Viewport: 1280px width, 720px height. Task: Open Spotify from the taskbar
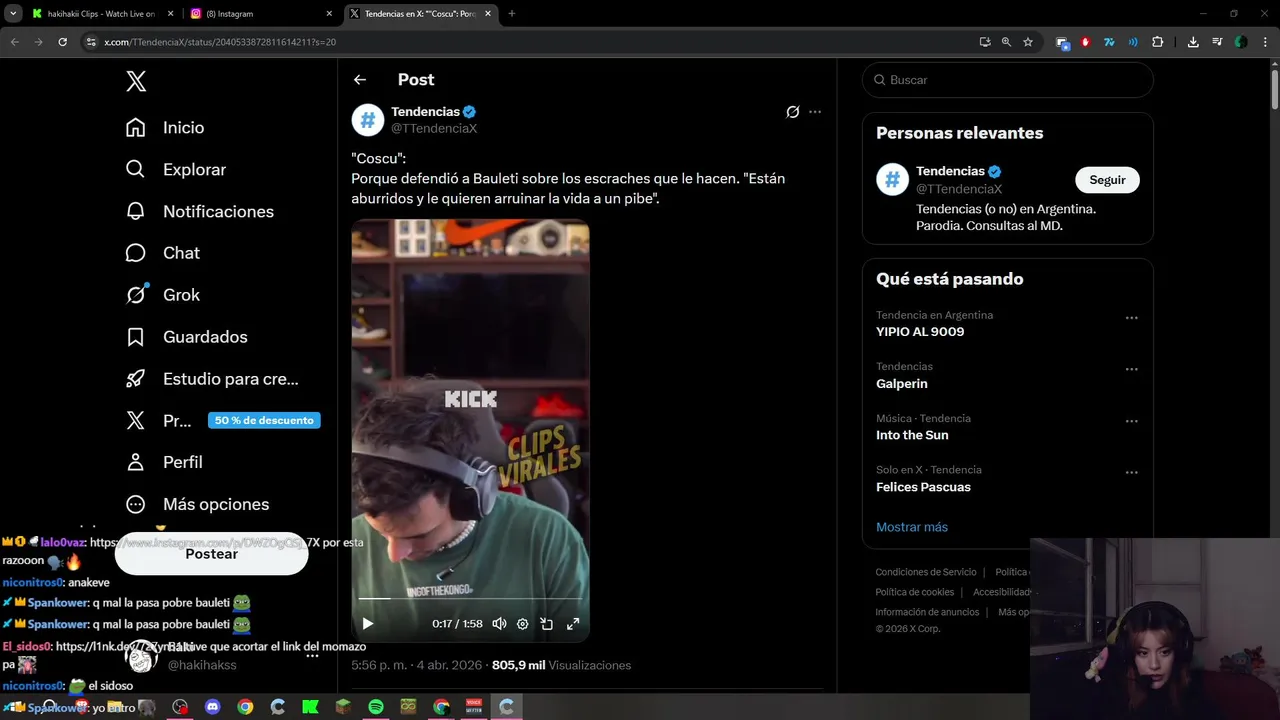(376, 707)
